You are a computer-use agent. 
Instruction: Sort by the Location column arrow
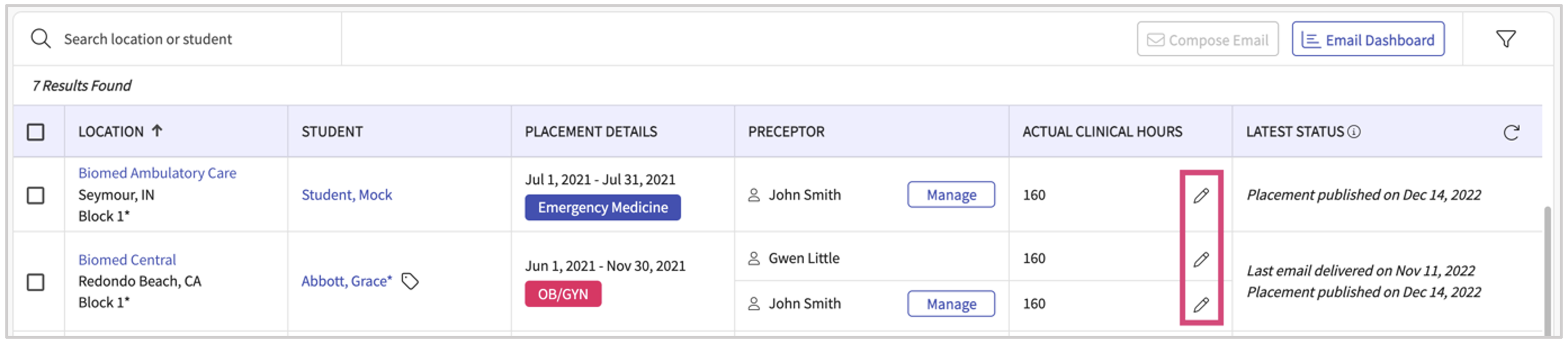point(157,130)
